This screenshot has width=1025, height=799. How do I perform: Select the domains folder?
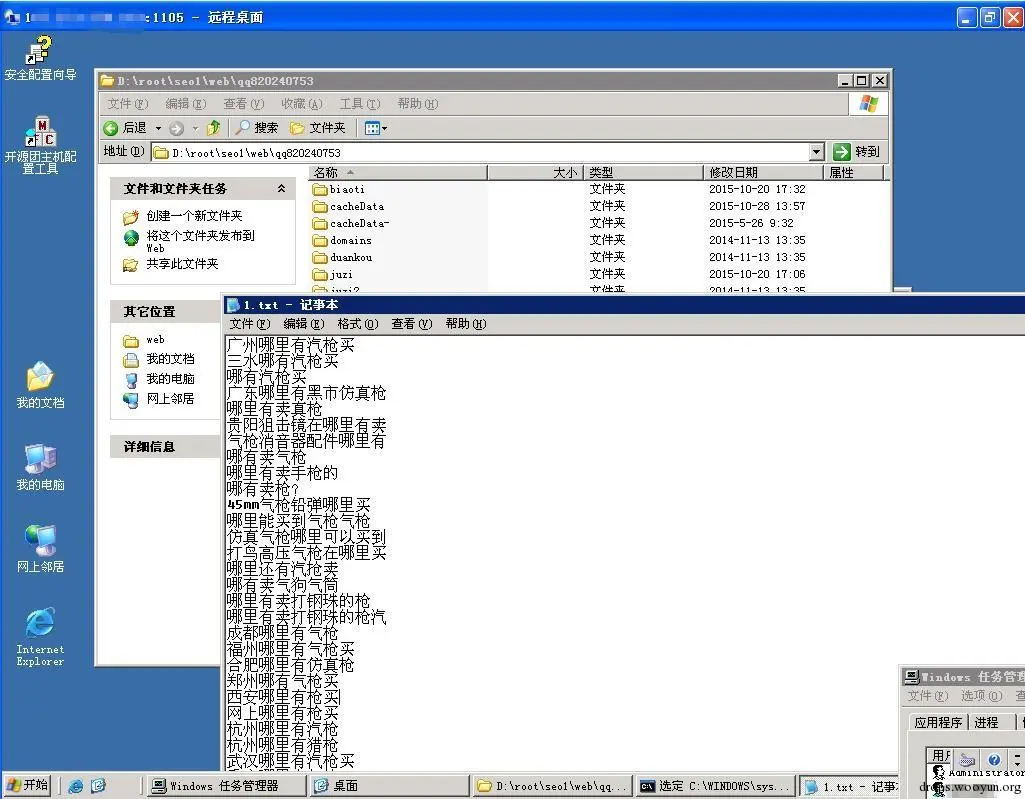tap(342, 241)
